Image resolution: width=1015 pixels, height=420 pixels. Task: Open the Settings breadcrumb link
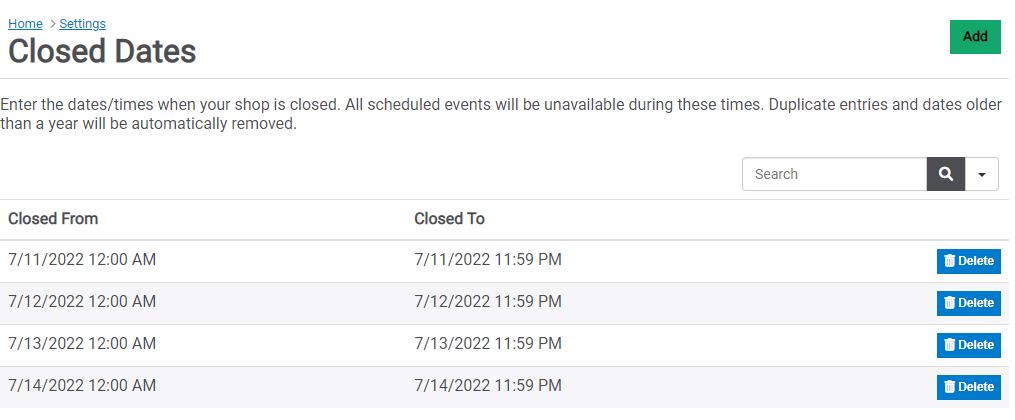[x=82, y=24]
